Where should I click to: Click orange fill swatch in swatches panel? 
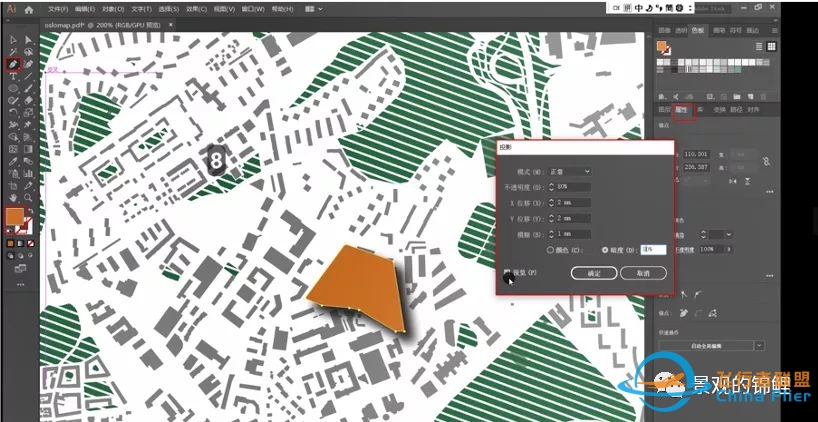[661, 45]
